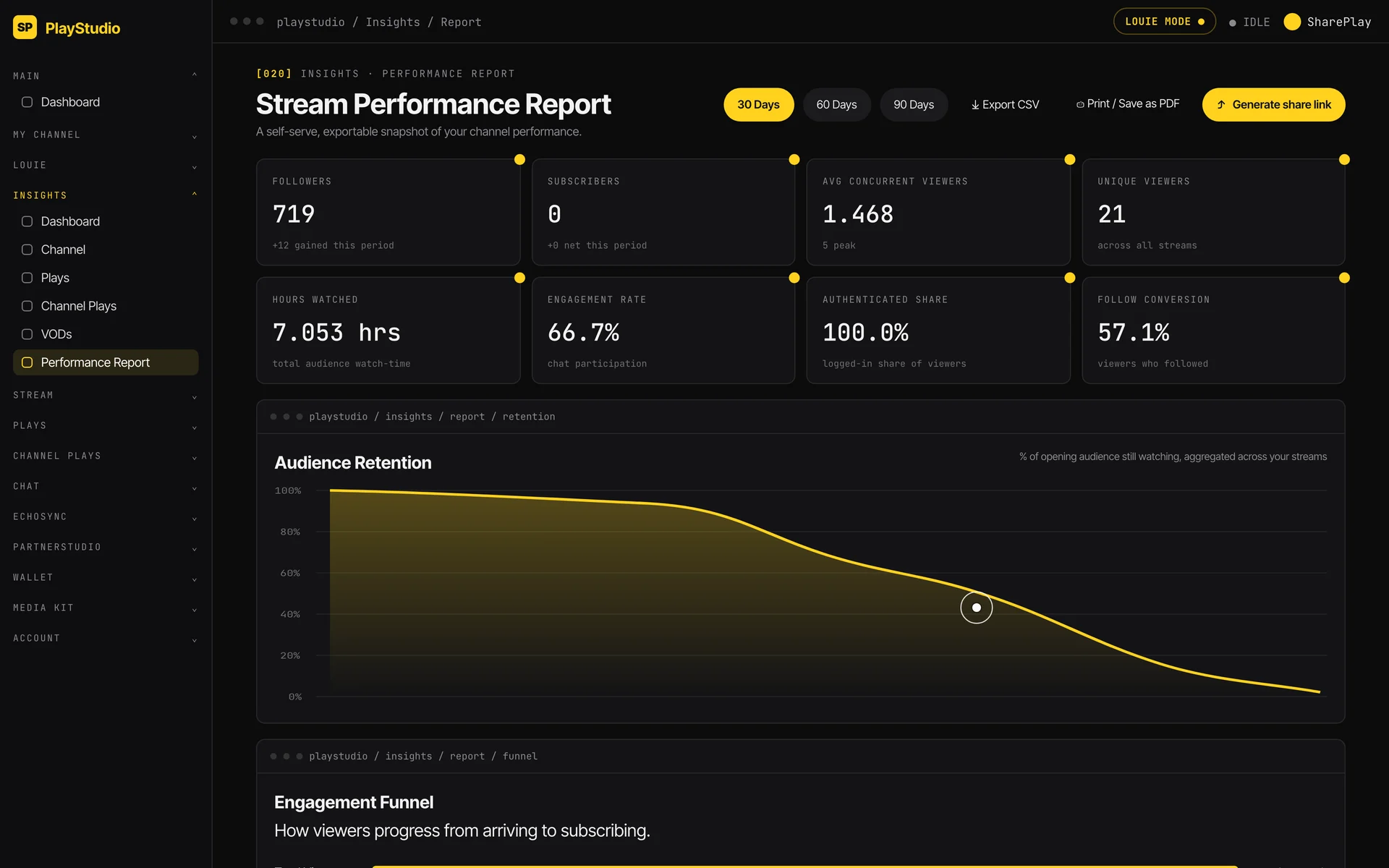The image size is (1389, 868).
Task: Expand the STREAM sidebar section
Action: point(105,396)
